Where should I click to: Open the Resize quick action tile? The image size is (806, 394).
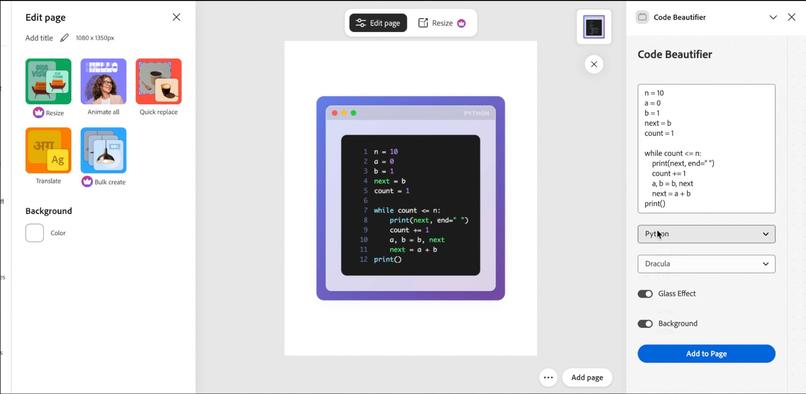[48, 81]
